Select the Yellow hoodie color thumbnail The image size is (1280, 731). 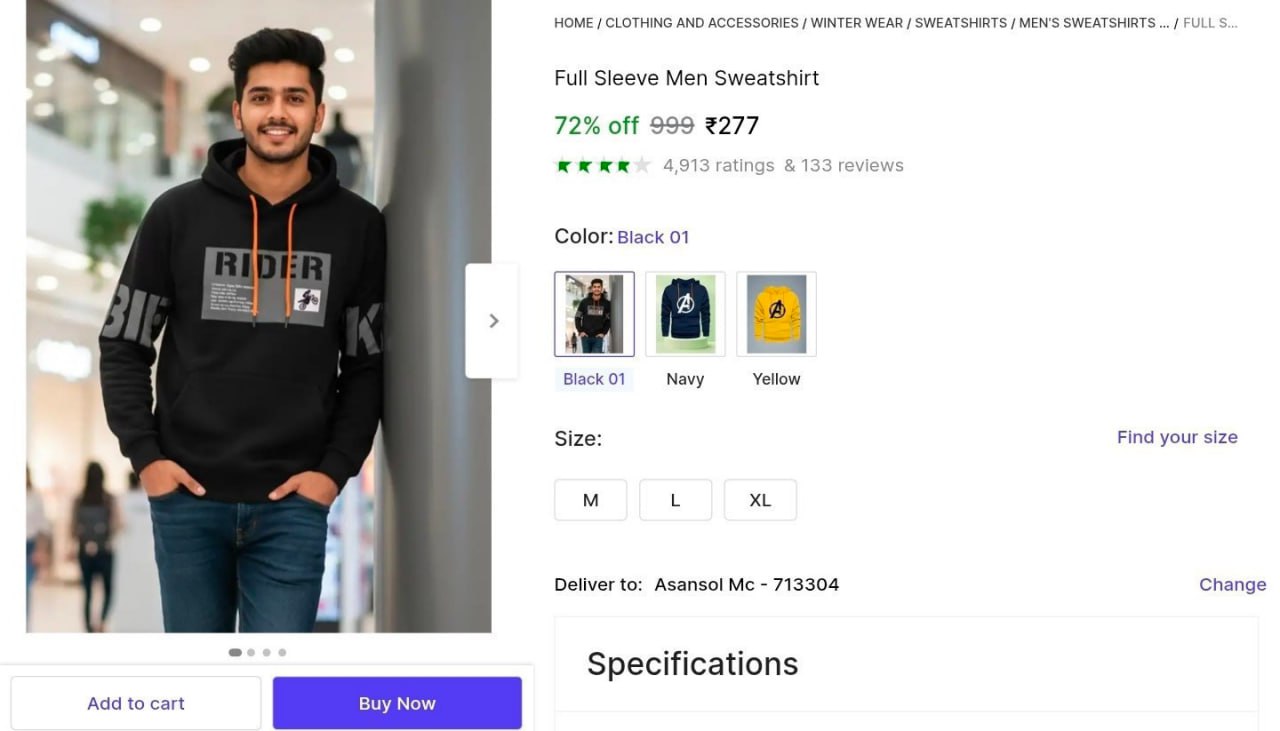click(x=776, y=313)
